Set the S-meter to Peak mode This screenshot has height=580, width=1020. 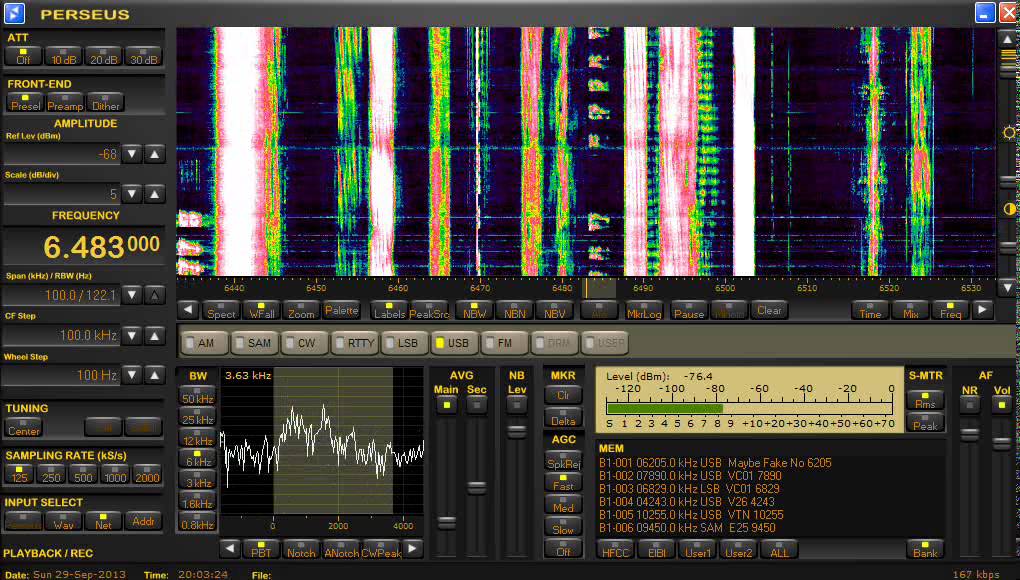925,421
